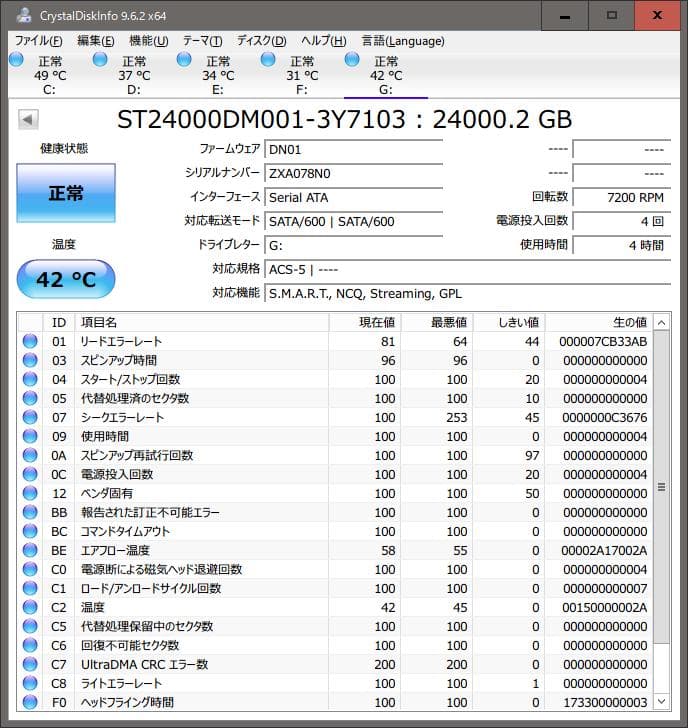Open the ディスク(D) menu
The image size is (688, 728).
pyautogui.click(x=261, y=41)
